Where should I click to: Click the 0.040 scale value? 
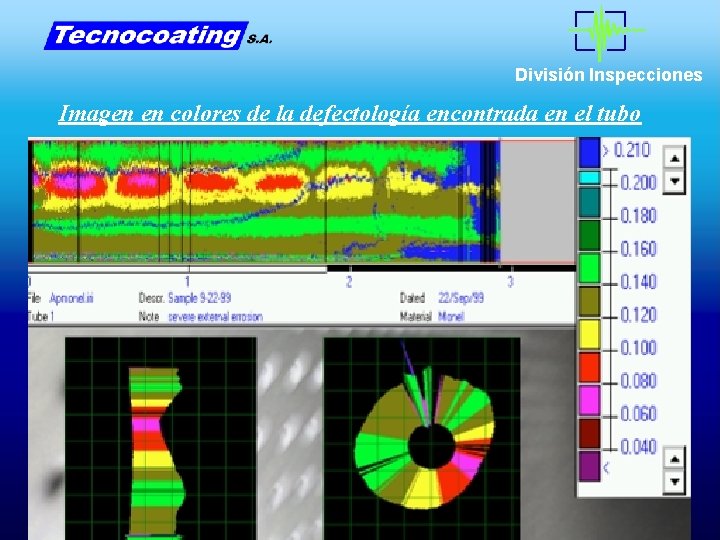(x=638, y=447)
